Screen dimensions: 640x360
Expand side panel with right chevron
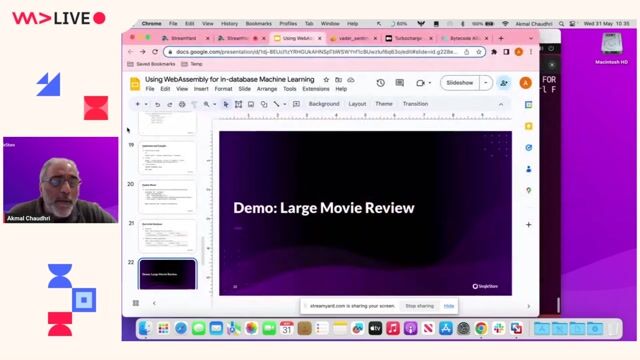click(529, 306)
